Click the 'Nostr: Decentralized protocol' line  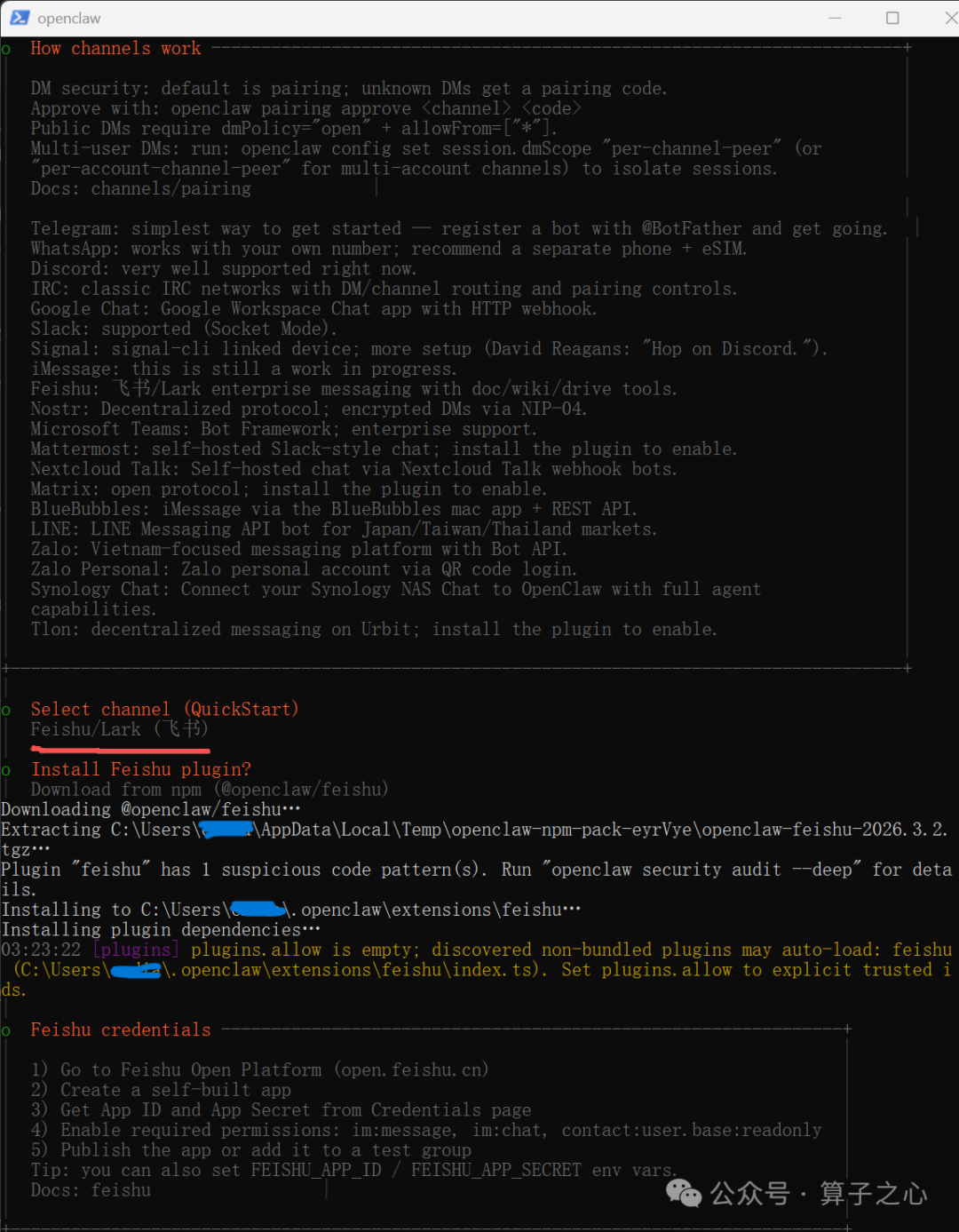[x=308, y=409]
